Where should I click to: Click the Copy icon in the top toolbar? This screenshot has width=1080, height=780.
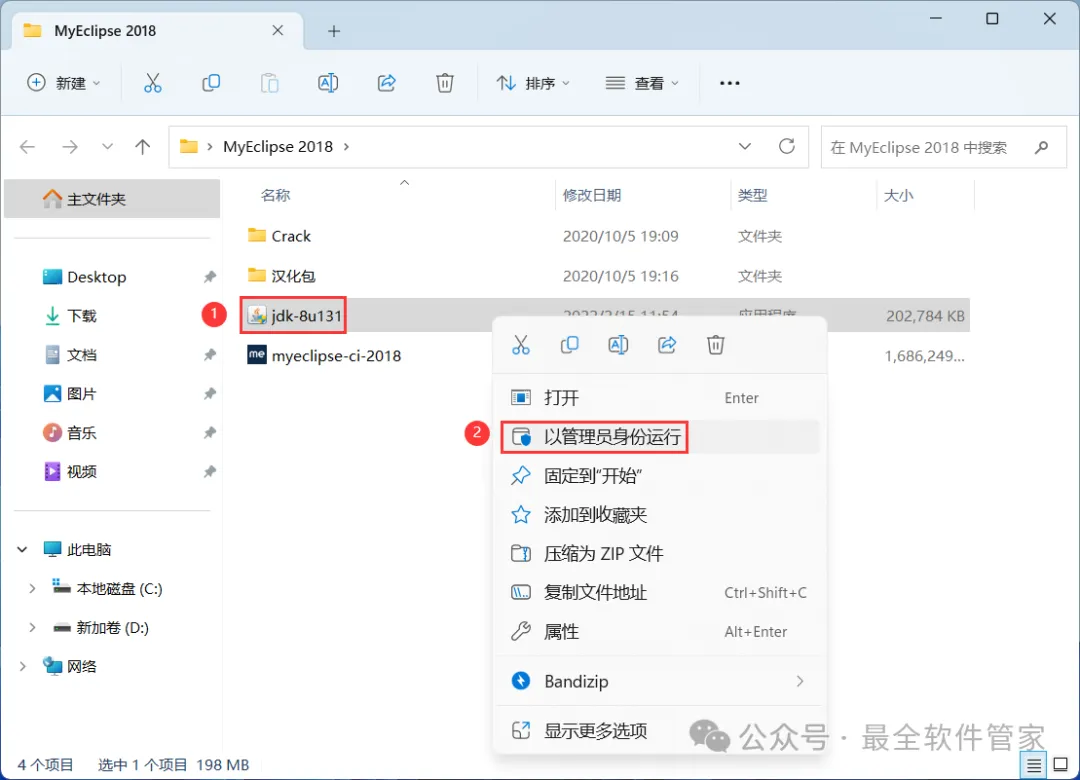coord(211,83)
